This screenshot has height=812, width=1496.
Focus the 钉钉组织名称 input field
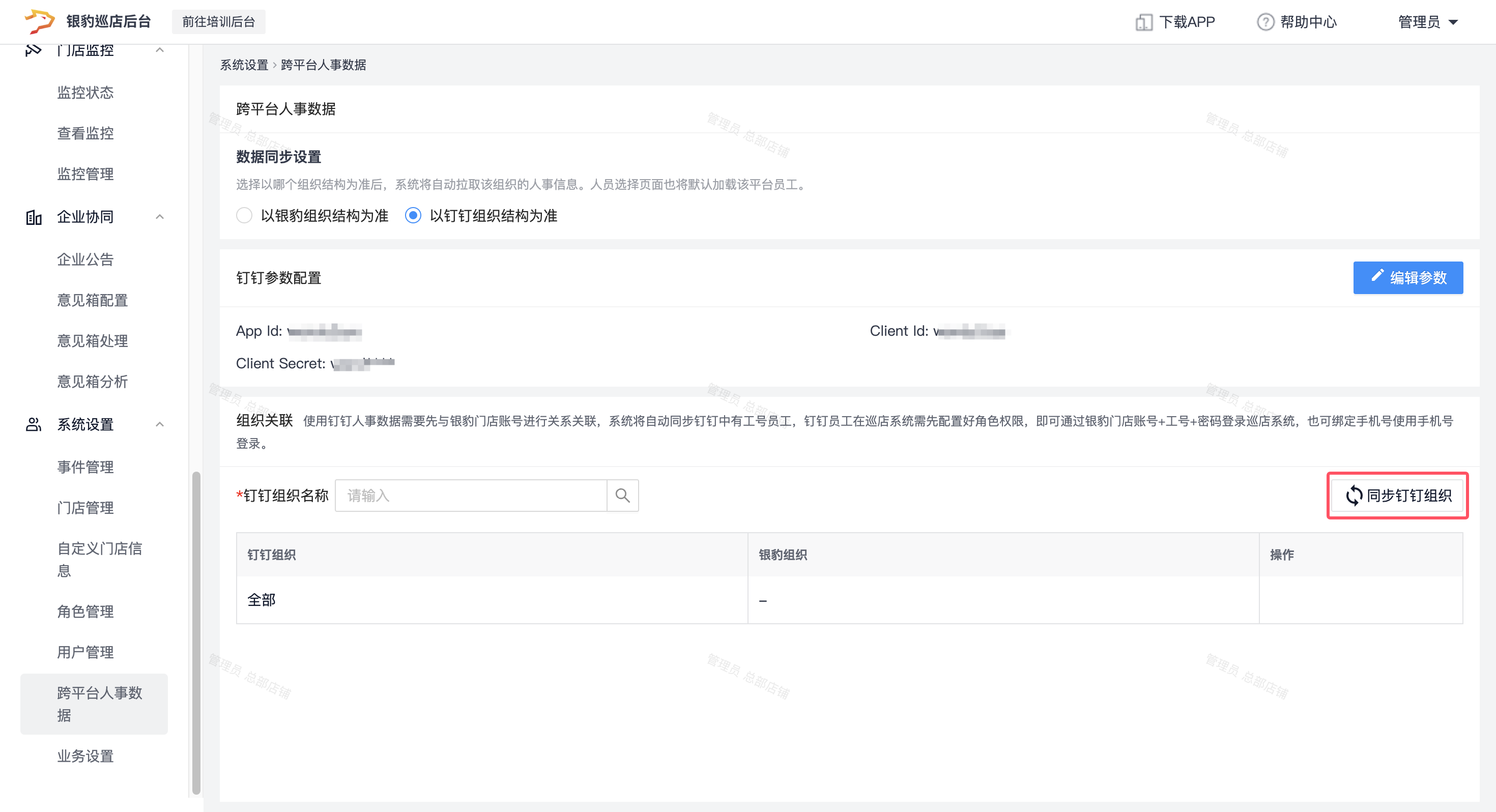[x=470, y=496]
